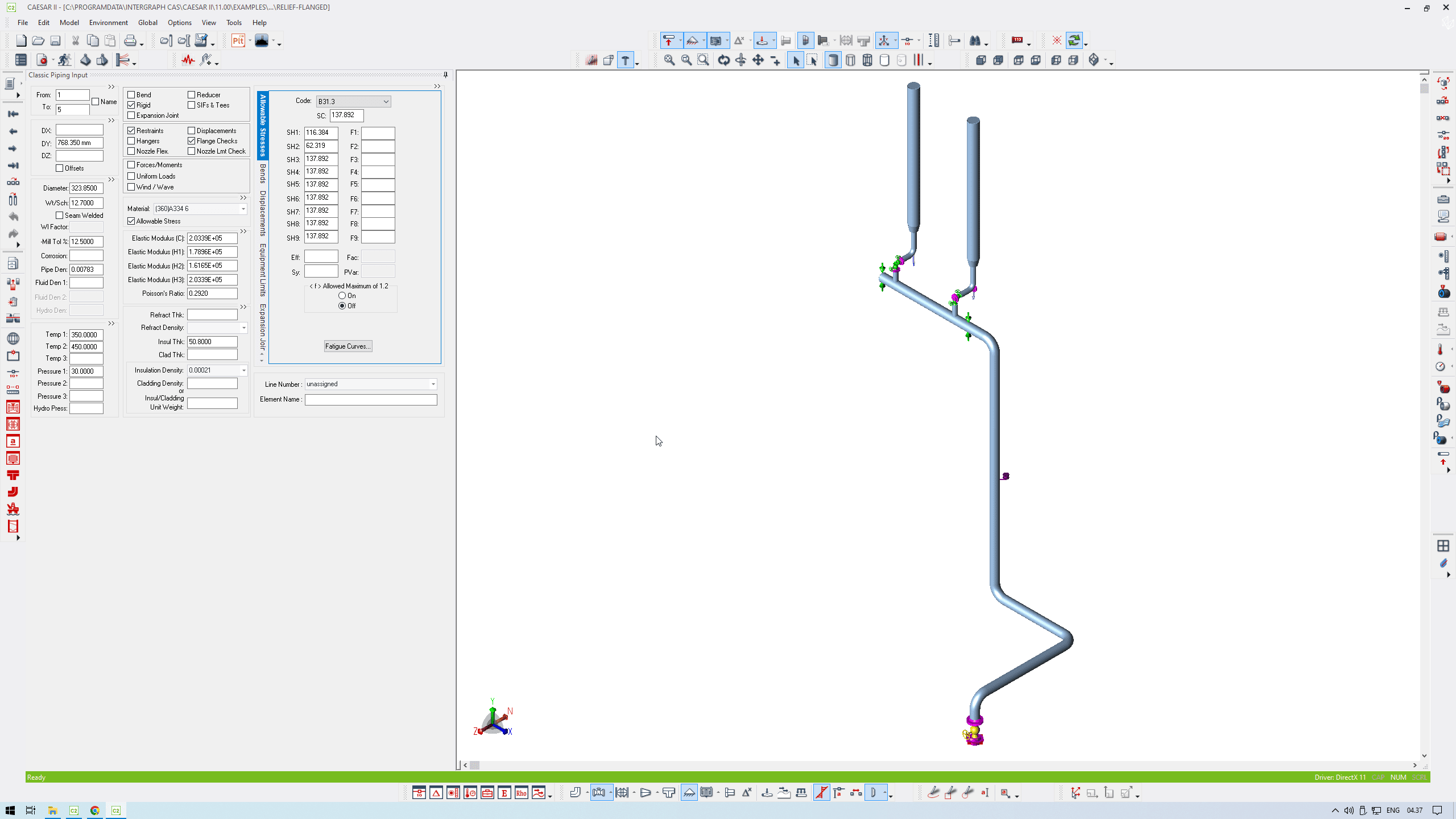Open the Tools menu
This screenshot has width=1456, height=819.
pos(234,23)
